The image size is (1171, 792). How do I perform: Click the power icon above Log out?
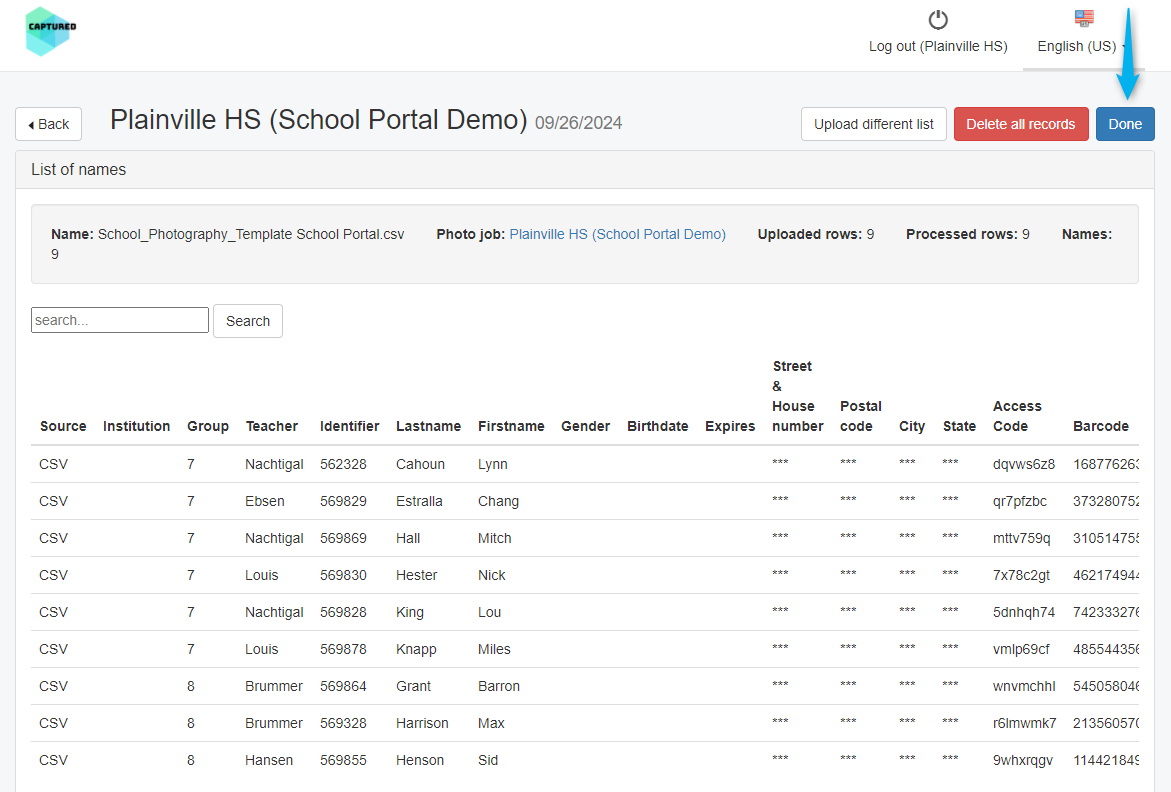click(x=938, y=19)
